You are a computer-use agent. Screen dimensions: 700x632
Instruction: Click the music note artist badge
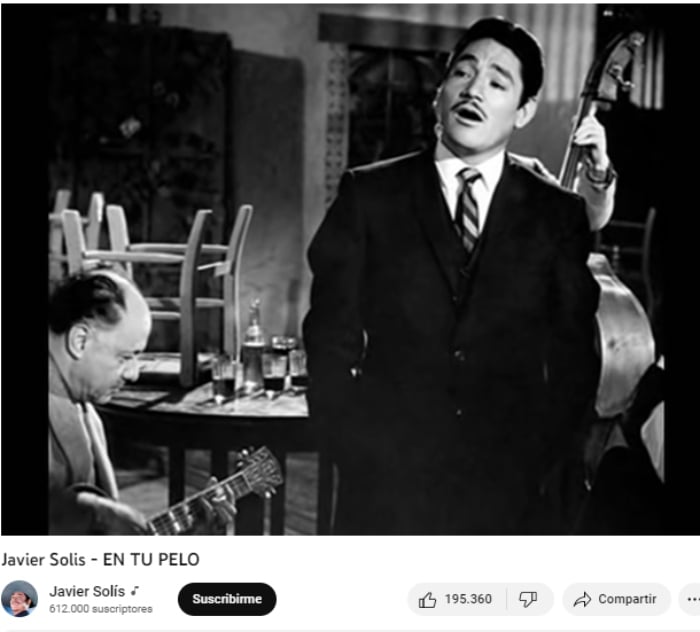[x=134, y=591]
